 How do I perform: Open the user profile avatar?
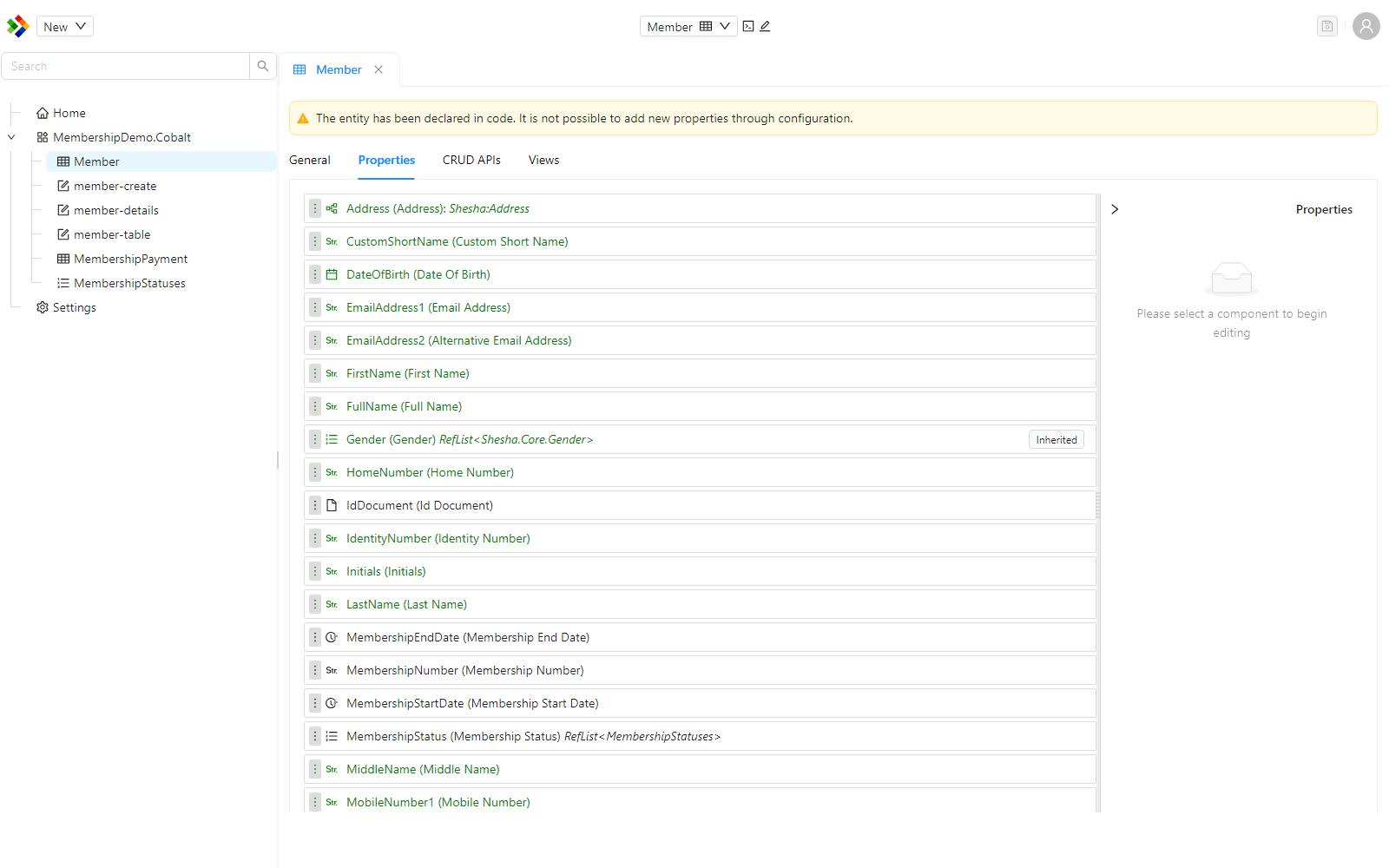[1366, 26]
